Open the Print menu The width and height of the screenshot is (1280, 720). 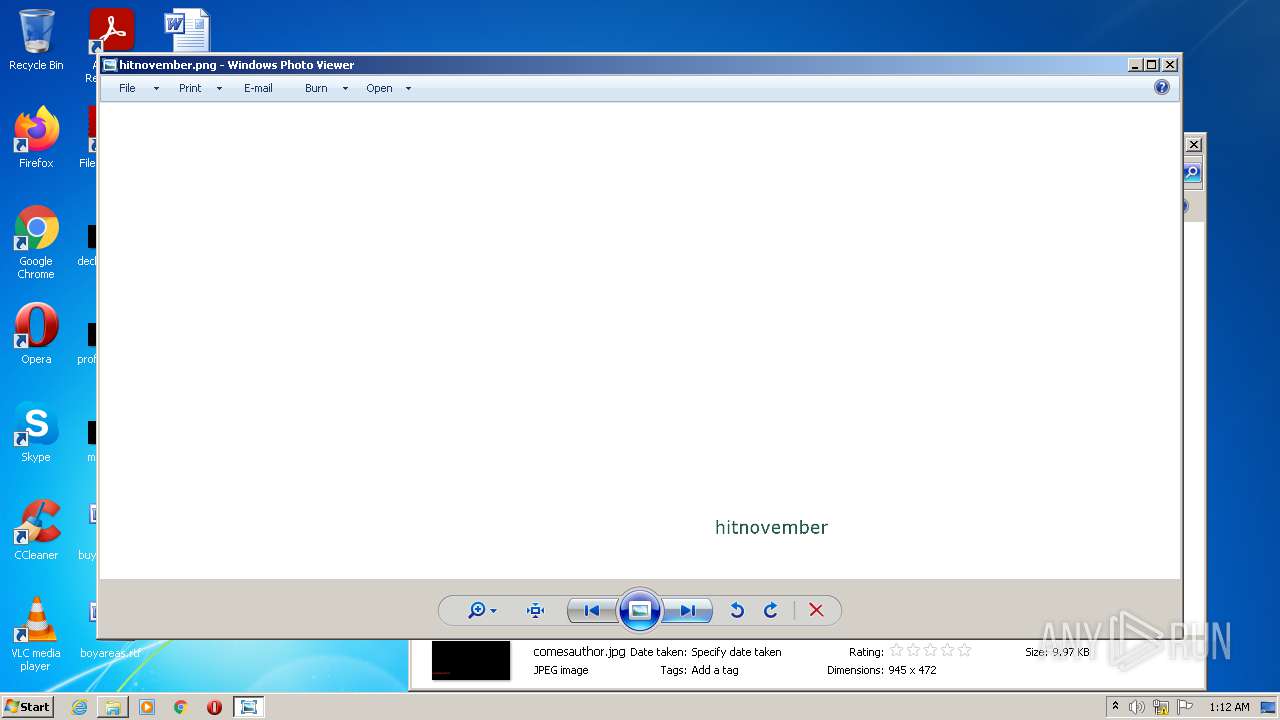[190, 88]
